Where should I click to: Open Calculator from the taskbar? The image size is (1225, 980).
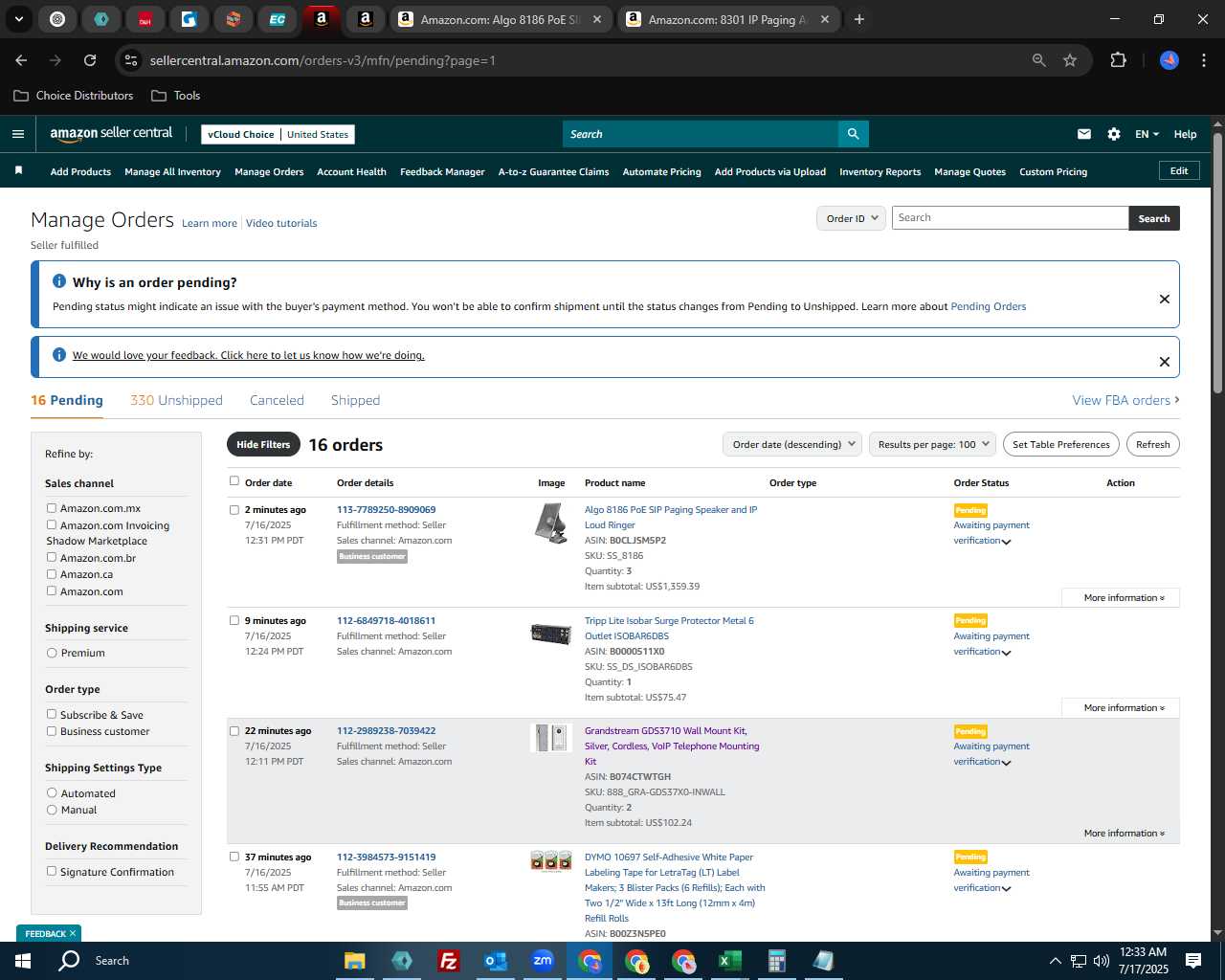pyautogui.click(x=777, y=961)
